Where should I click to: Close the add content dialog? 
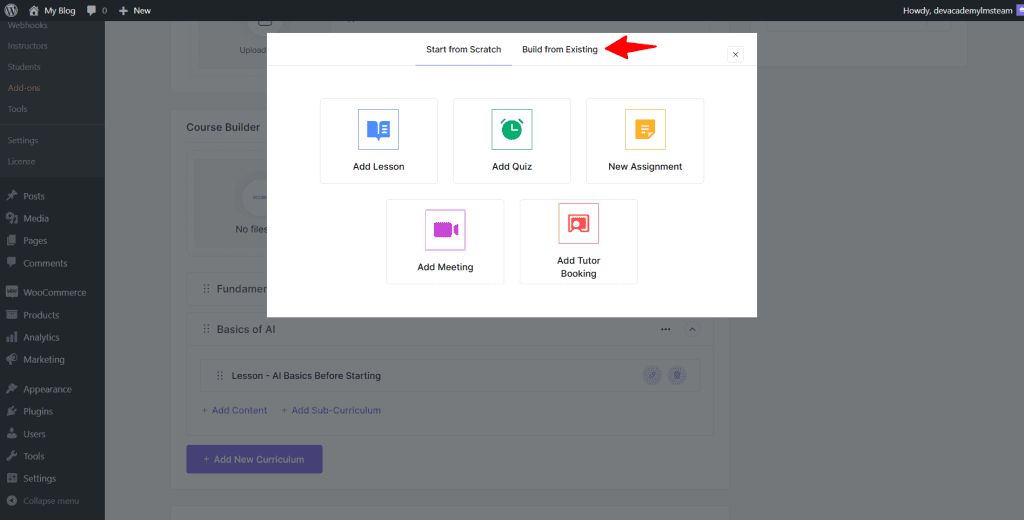[735, 55]
